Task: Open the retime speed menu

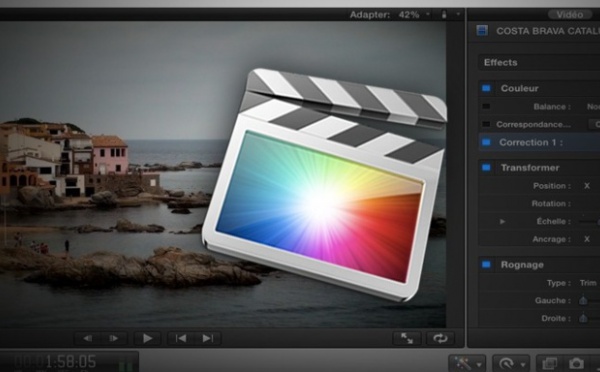Action: point(510,363)
